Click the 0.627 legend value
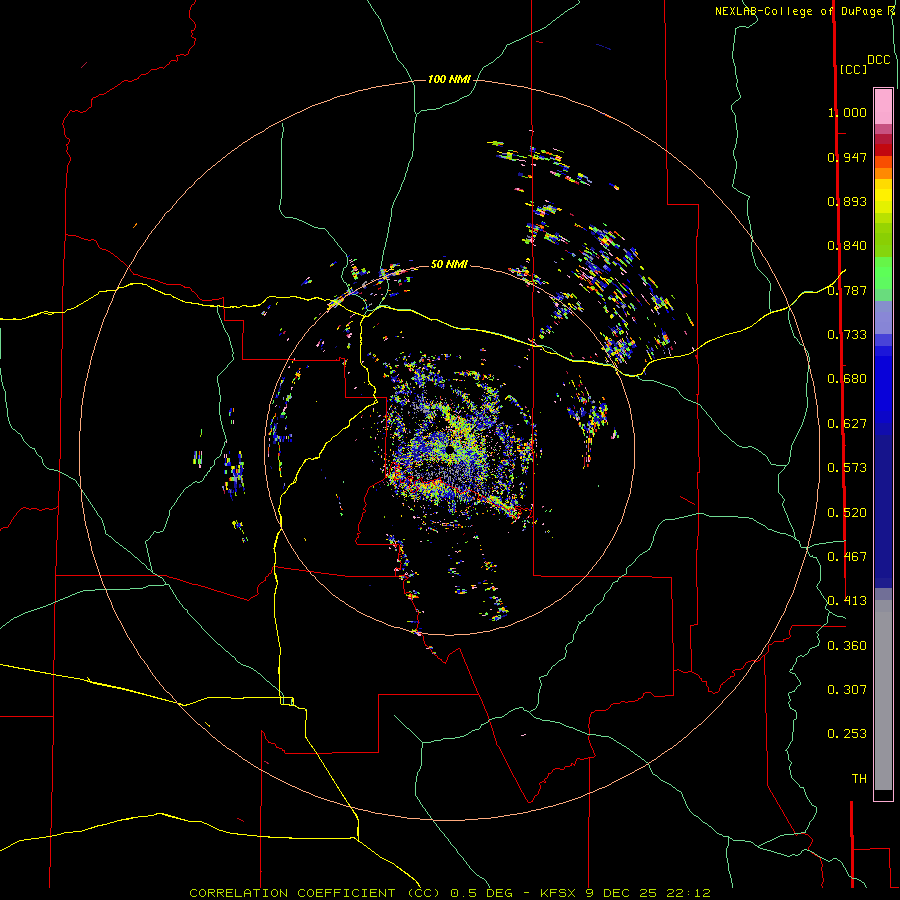This screenshot has height=900, width=900. (847, 424)
